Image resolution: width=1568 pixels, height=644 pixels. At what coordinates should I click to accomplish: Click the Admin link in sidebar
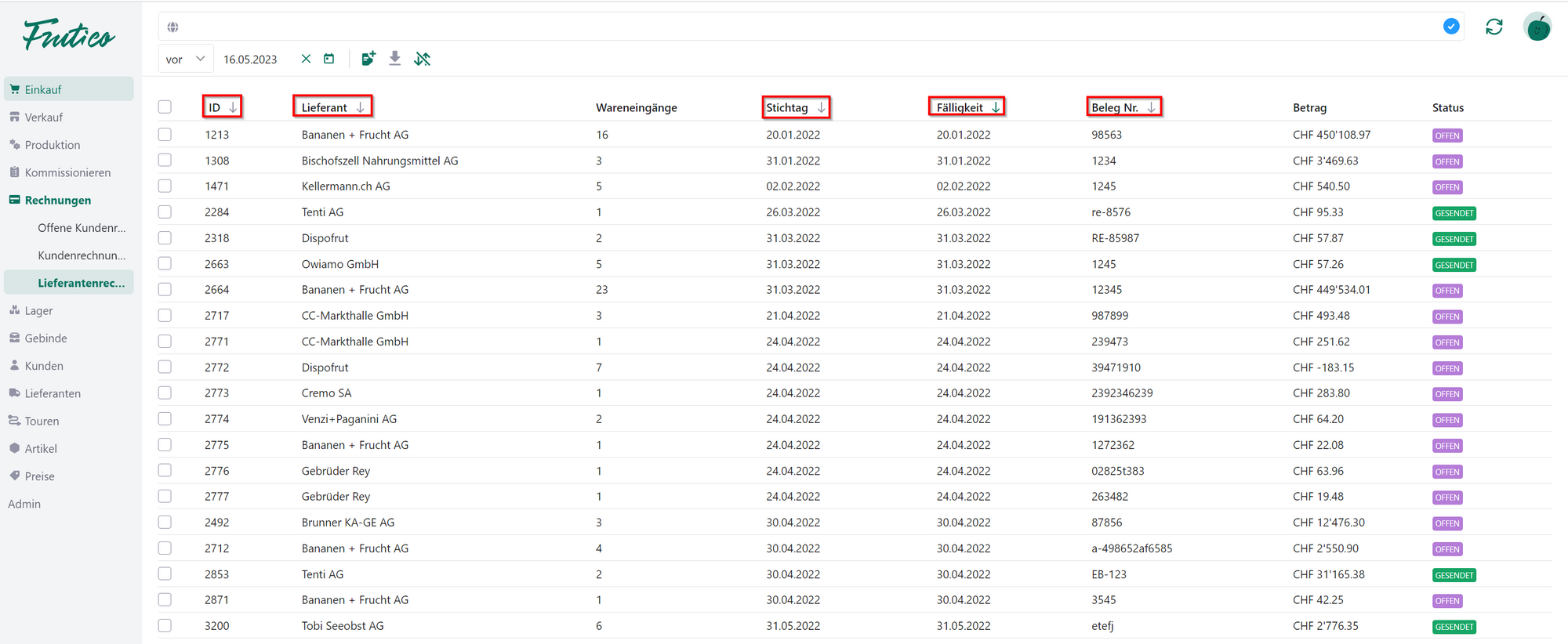[x=24, y=504]
